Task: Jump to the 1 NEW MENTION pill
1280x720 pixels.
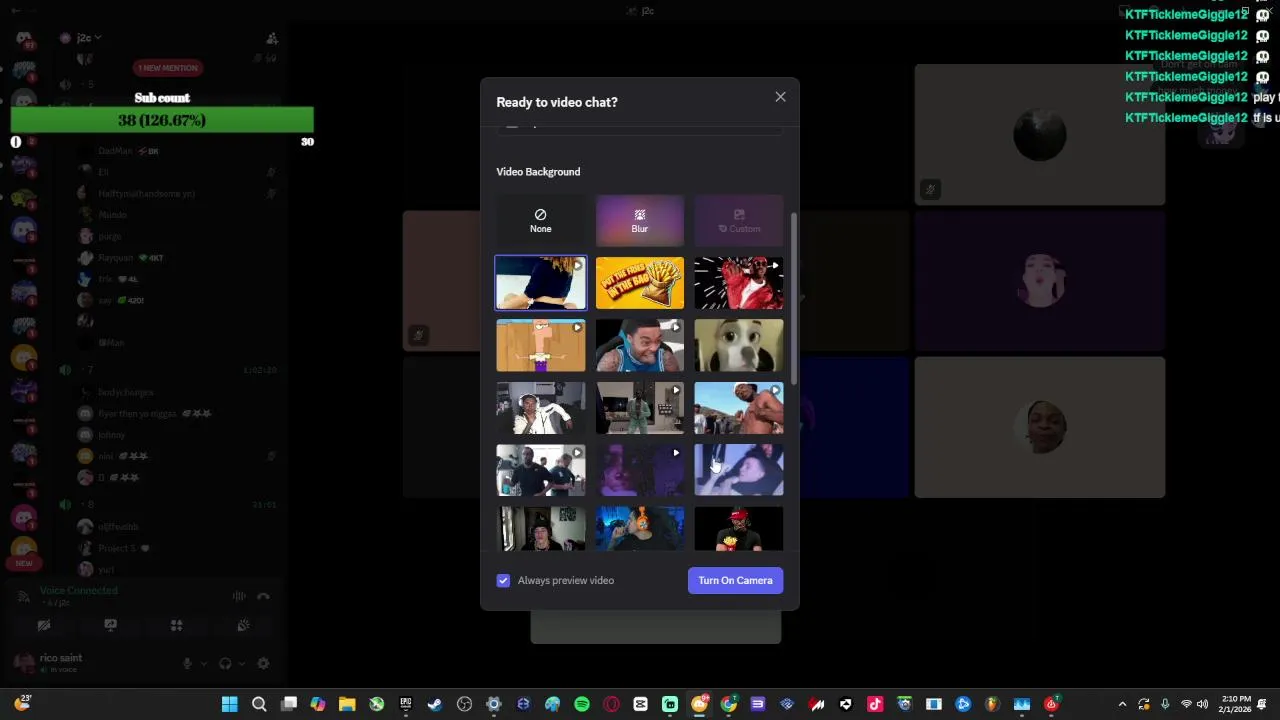Action: [168, 68]
